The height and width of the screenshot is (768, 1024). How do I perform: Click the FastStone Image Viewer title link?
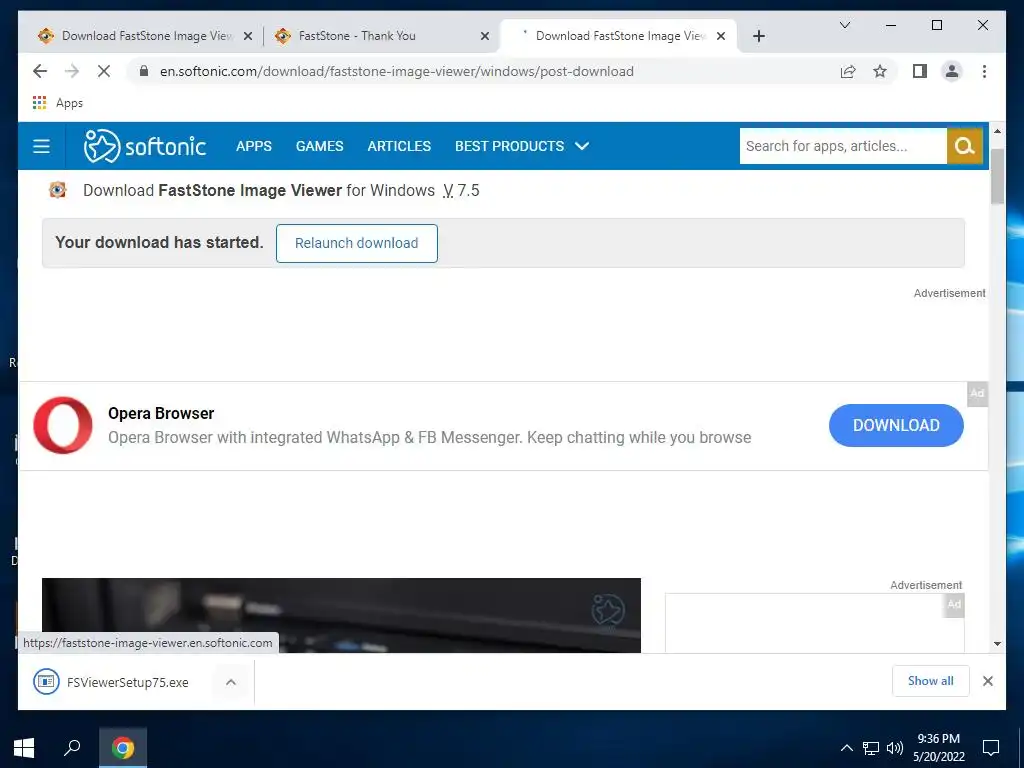pyautogui.click(x=250, y=190)
